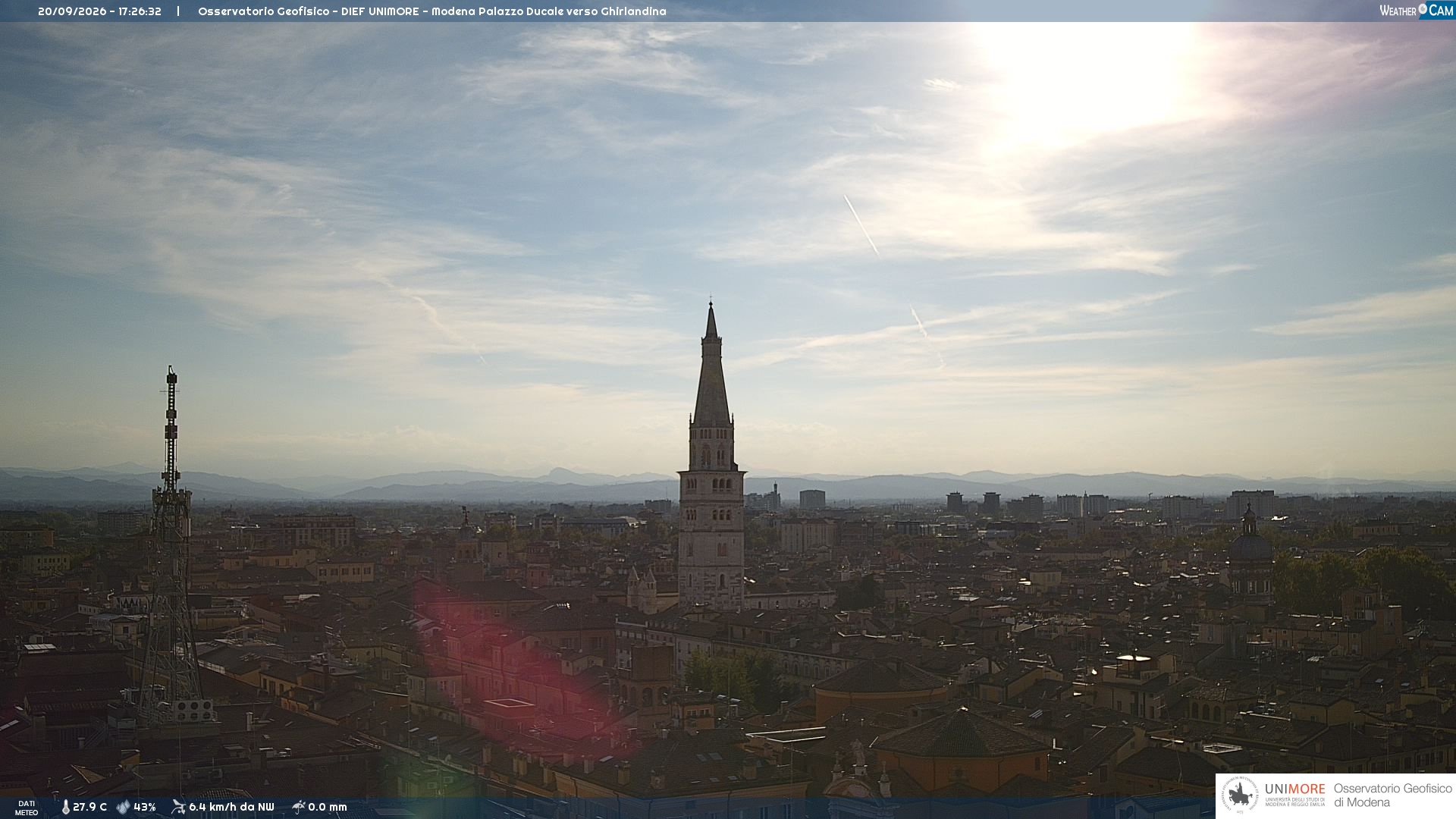Click the WeatherCam camera lens logo
The height and width of the screenshot is (819, 1456).
[x=1423, y=9]
